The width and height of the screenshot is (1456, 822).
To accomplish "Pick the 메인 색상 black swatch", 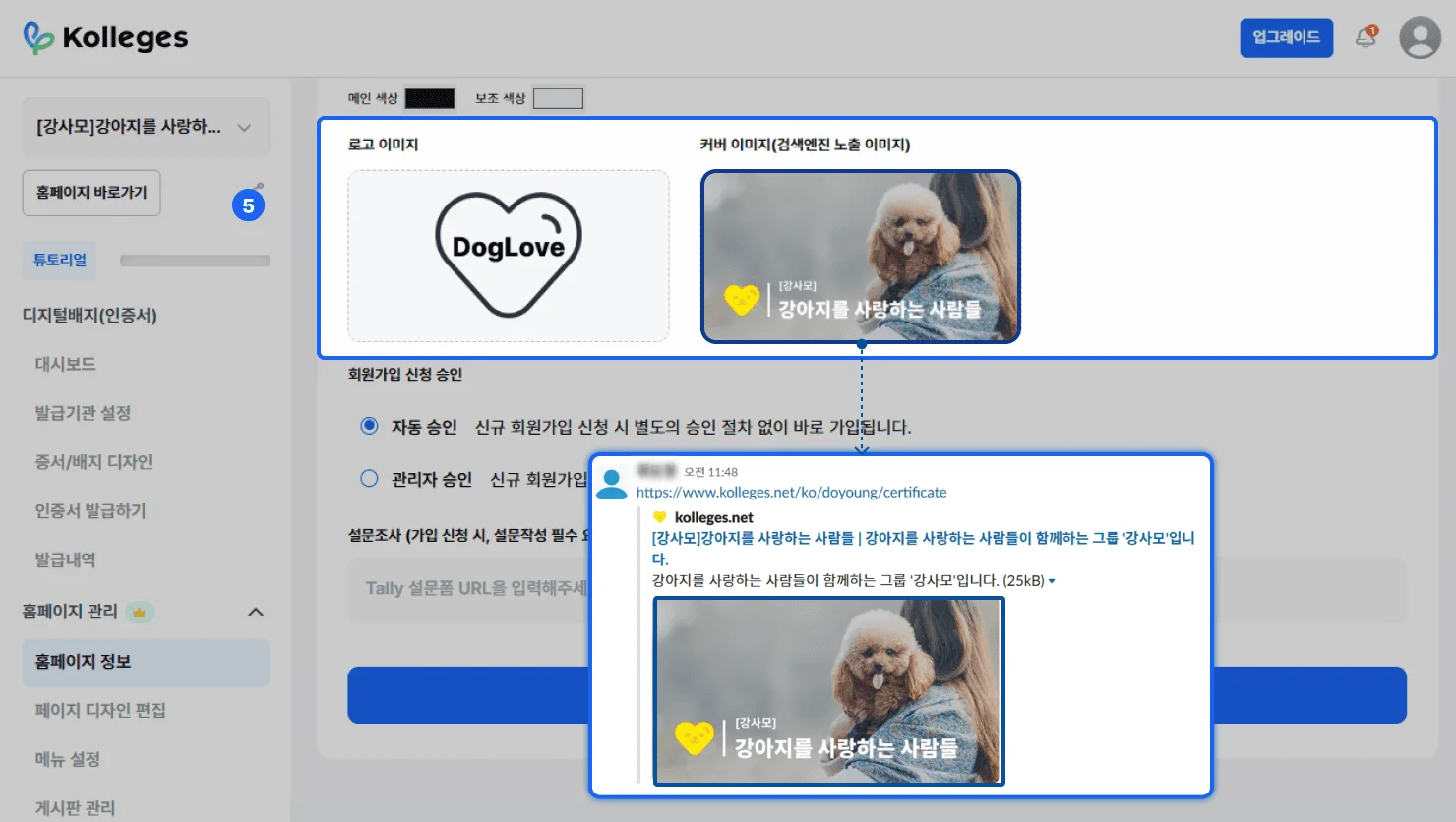I will 430,98.
